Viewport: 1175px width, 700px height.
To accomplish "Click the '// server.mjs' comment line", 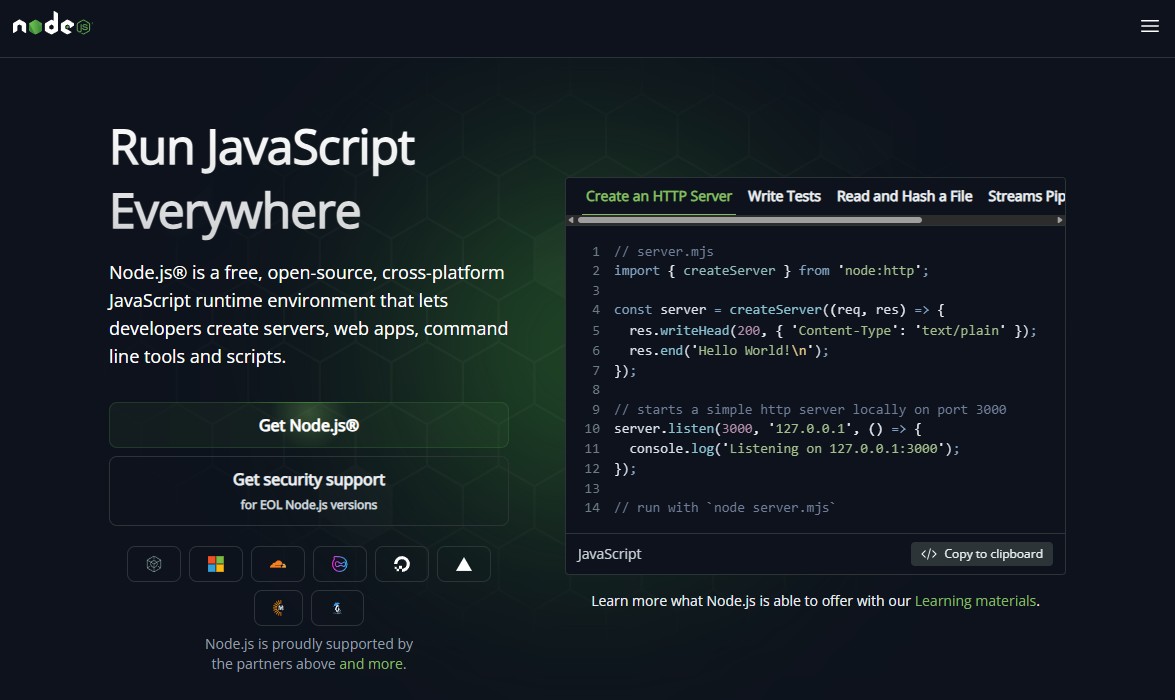I will click(663, 252).
